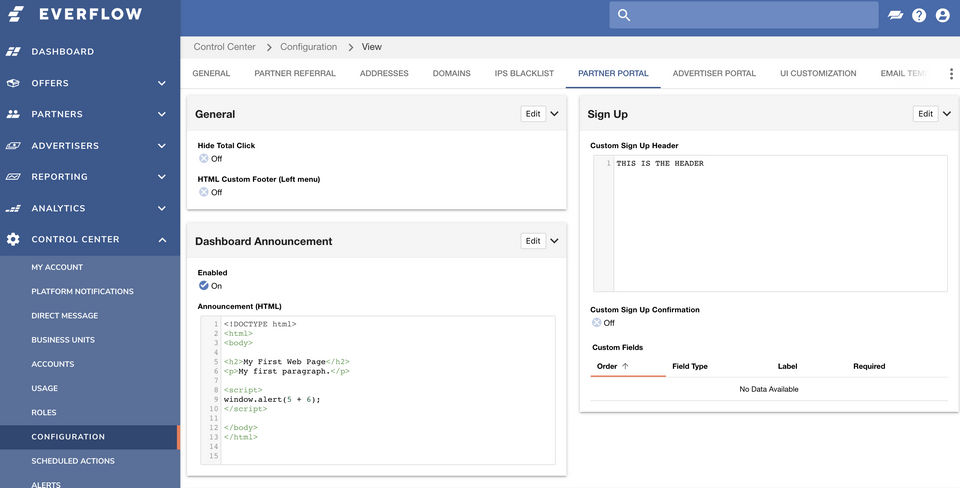Click the search magnifier icon
The height and width of the screenshot is (488, 960).
click(624, 15)
